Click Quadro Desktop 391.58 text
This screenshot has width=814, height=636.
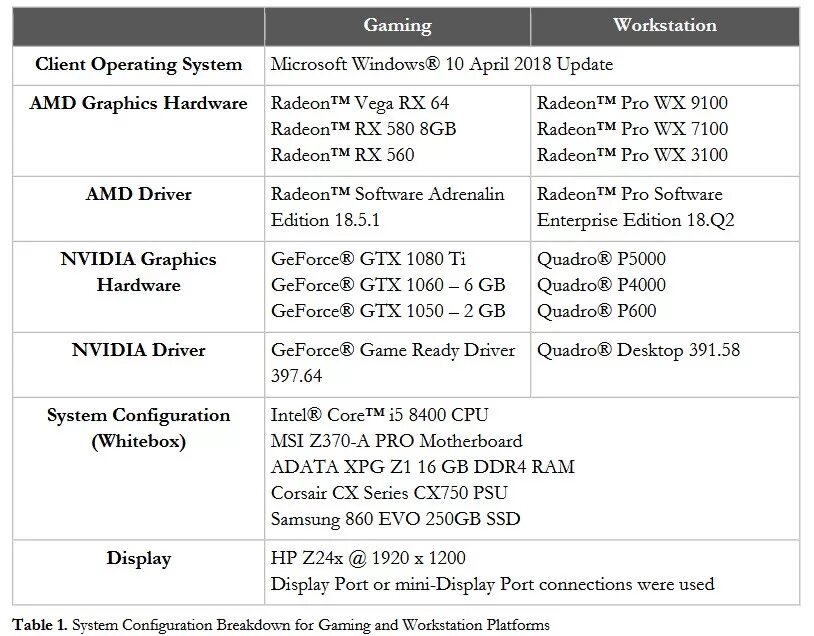pos(639,350)
